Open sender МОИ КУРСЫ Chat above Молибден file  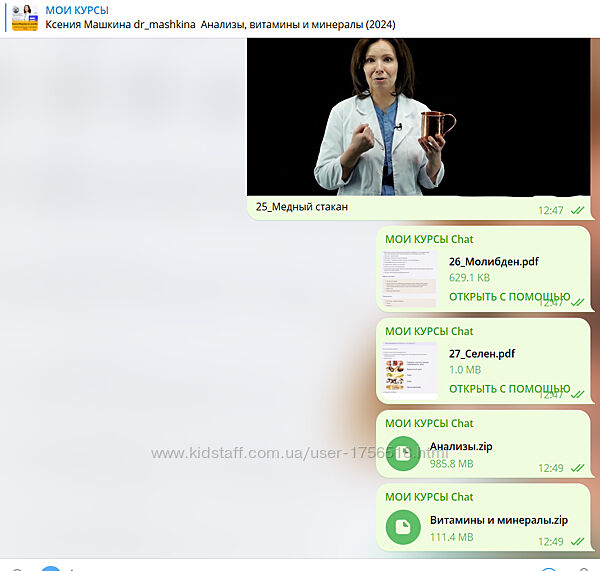click(429, 240)
